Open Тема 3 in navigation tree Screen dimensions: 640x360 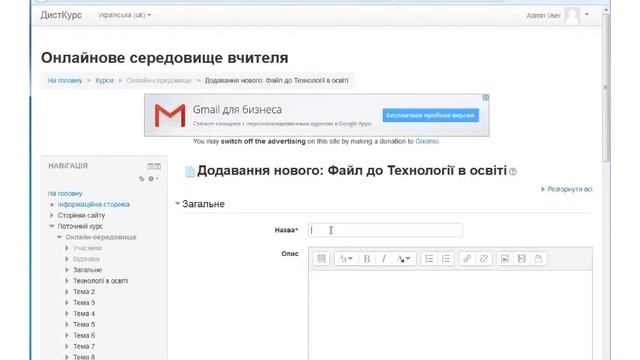84,302
